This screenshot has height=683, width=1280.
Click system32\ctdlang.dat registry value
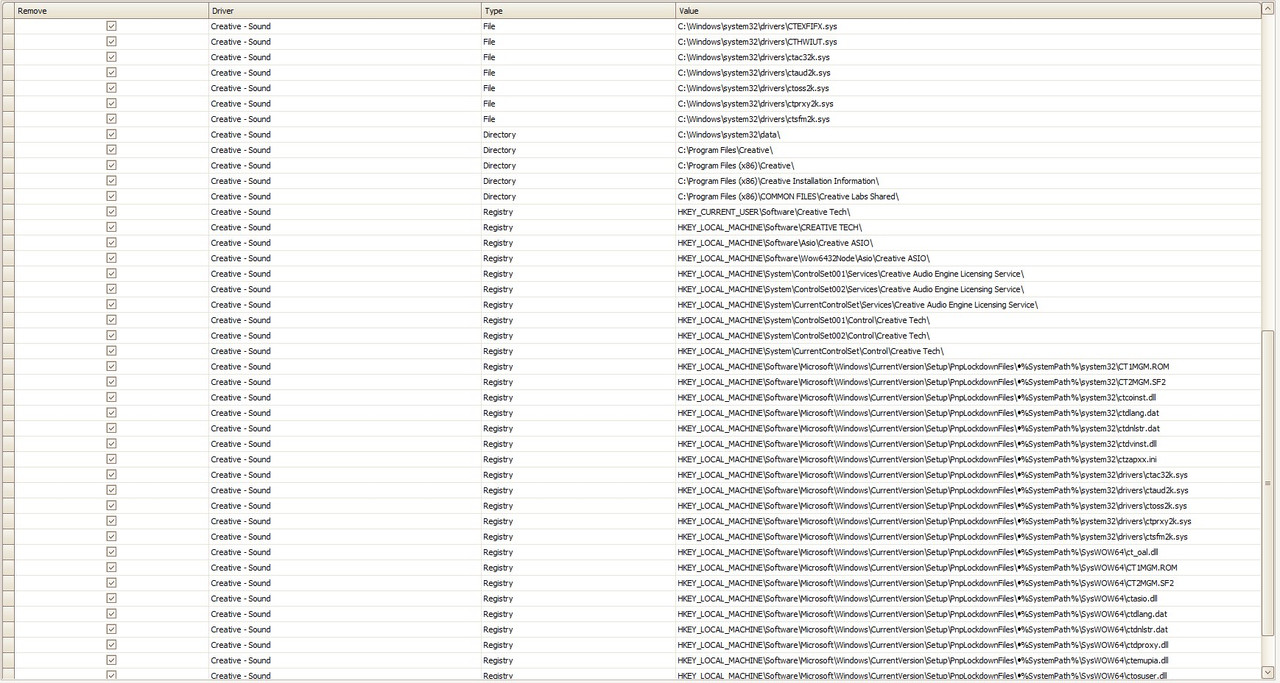tap(968, 413)
